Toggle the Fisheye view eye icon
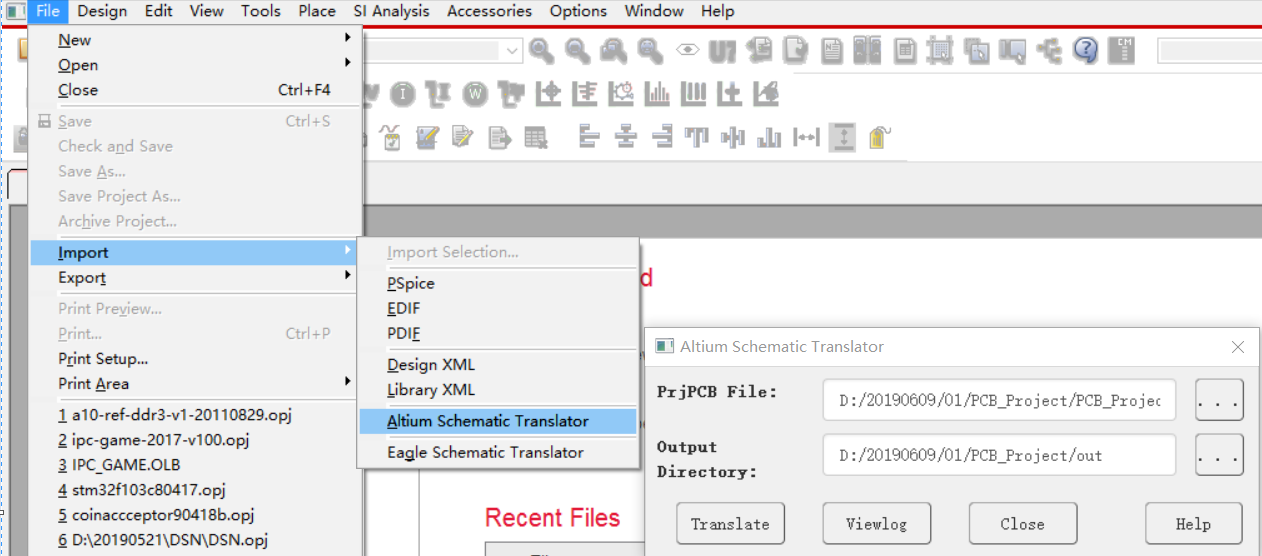This screenshot has width=1262, height=556. [686, 50]
